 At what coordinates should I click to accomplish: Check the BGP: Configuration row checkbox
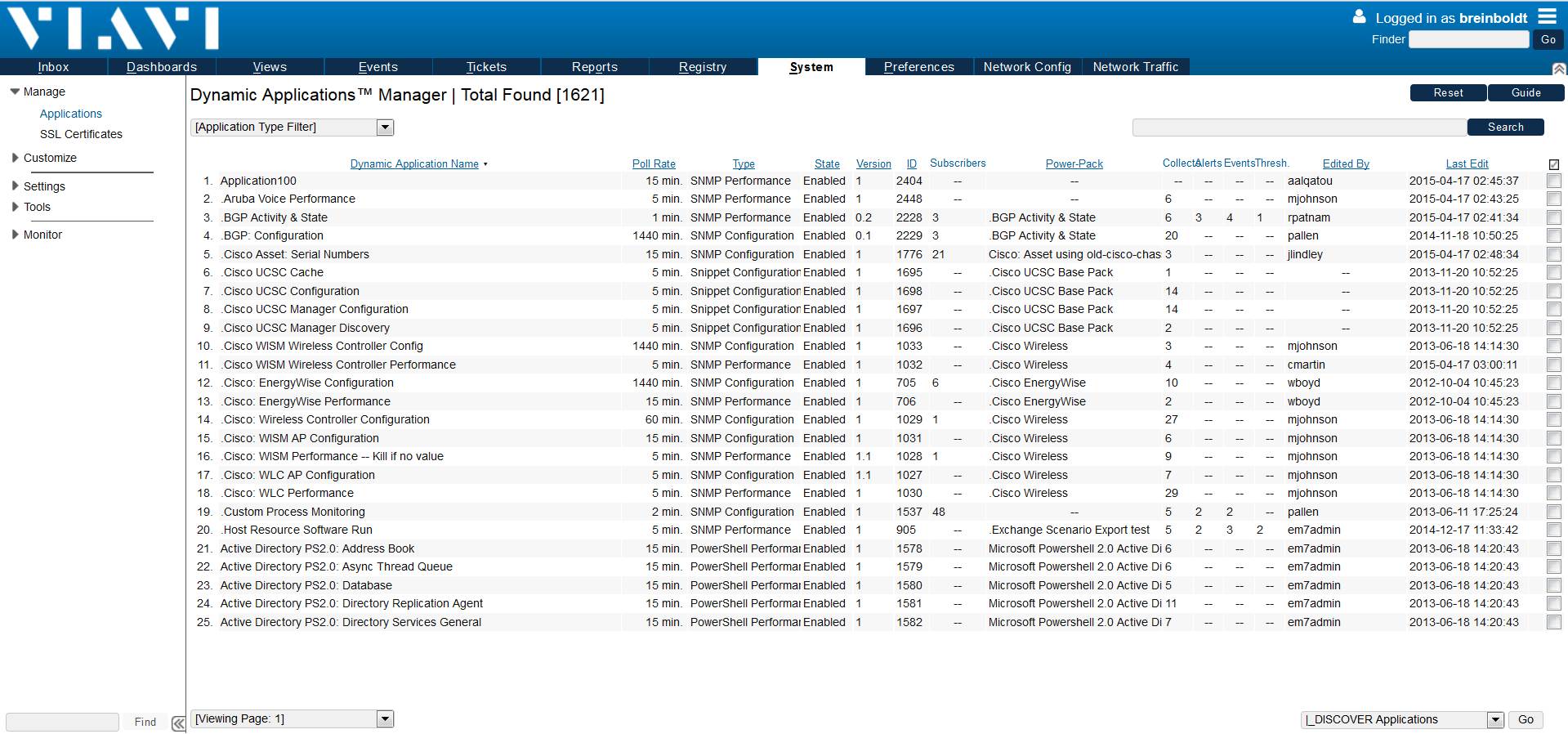pyautogui.click(x=1554, y=235)
